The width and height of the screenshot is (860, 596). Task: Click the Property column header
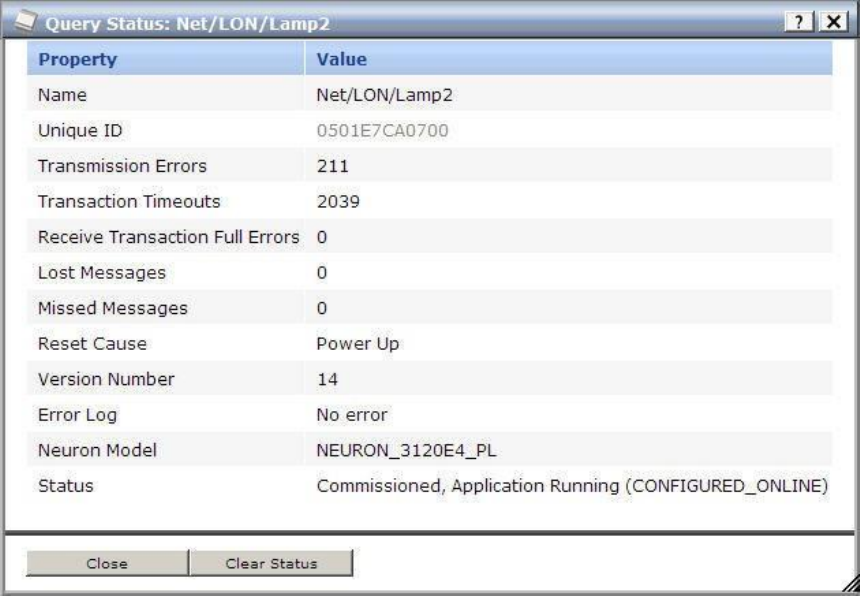coord(166,59)
